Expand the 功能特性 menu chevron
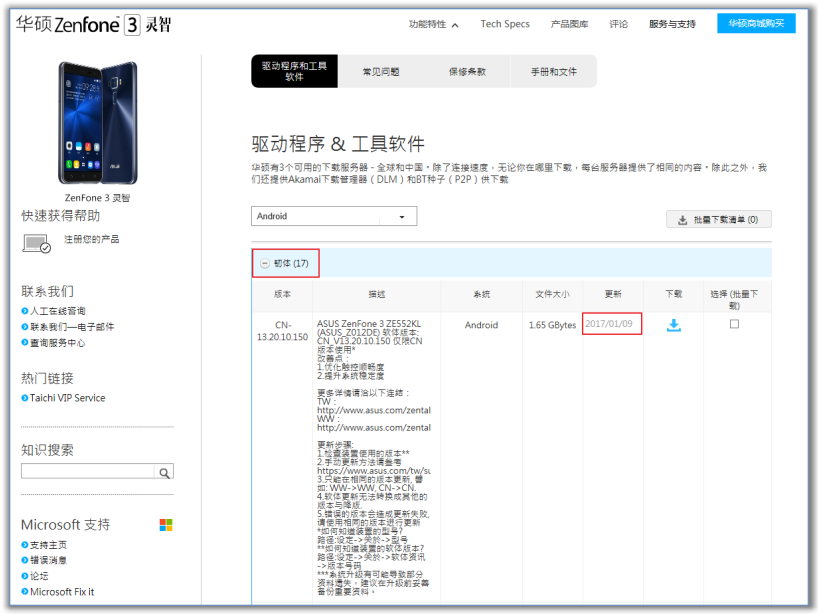Image resolution: width=818 pixels, height=614 pixels. tap(455, 25)
